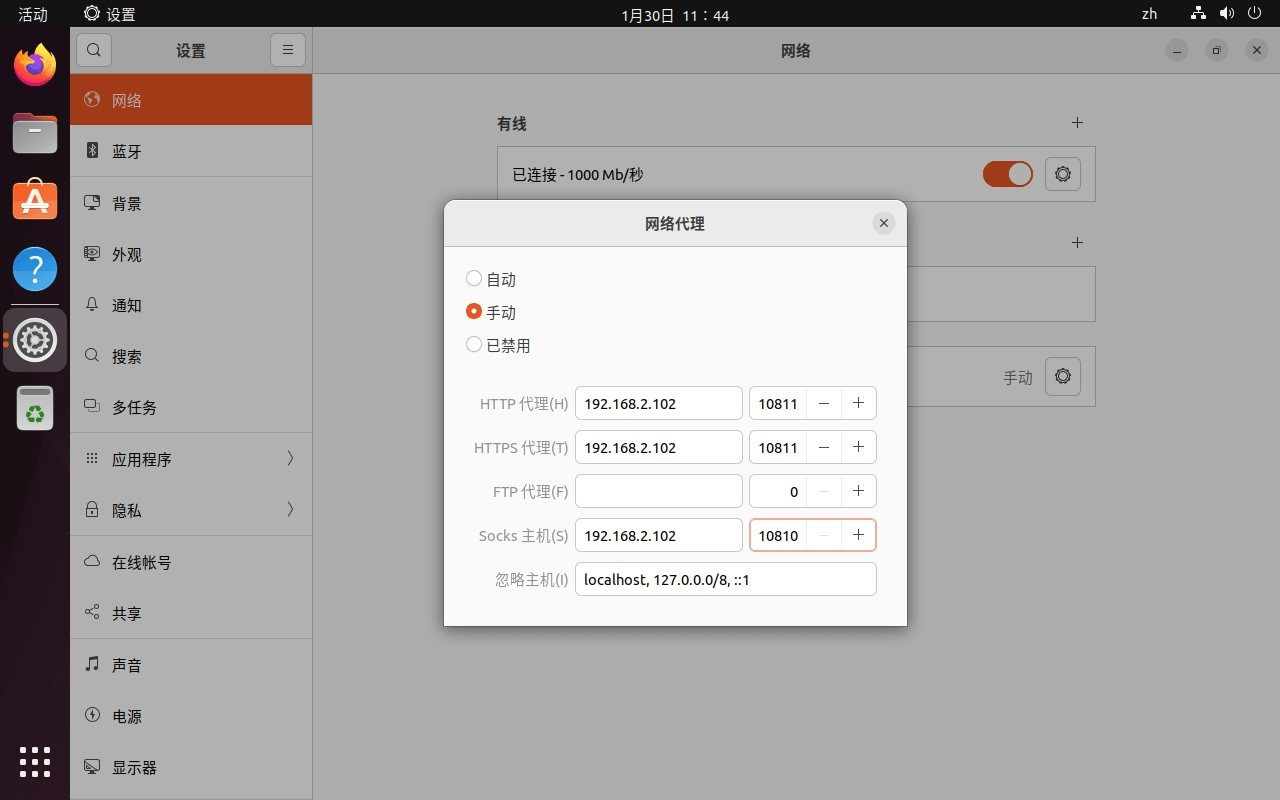Expand the 隐私 settings category

(190, 510)
